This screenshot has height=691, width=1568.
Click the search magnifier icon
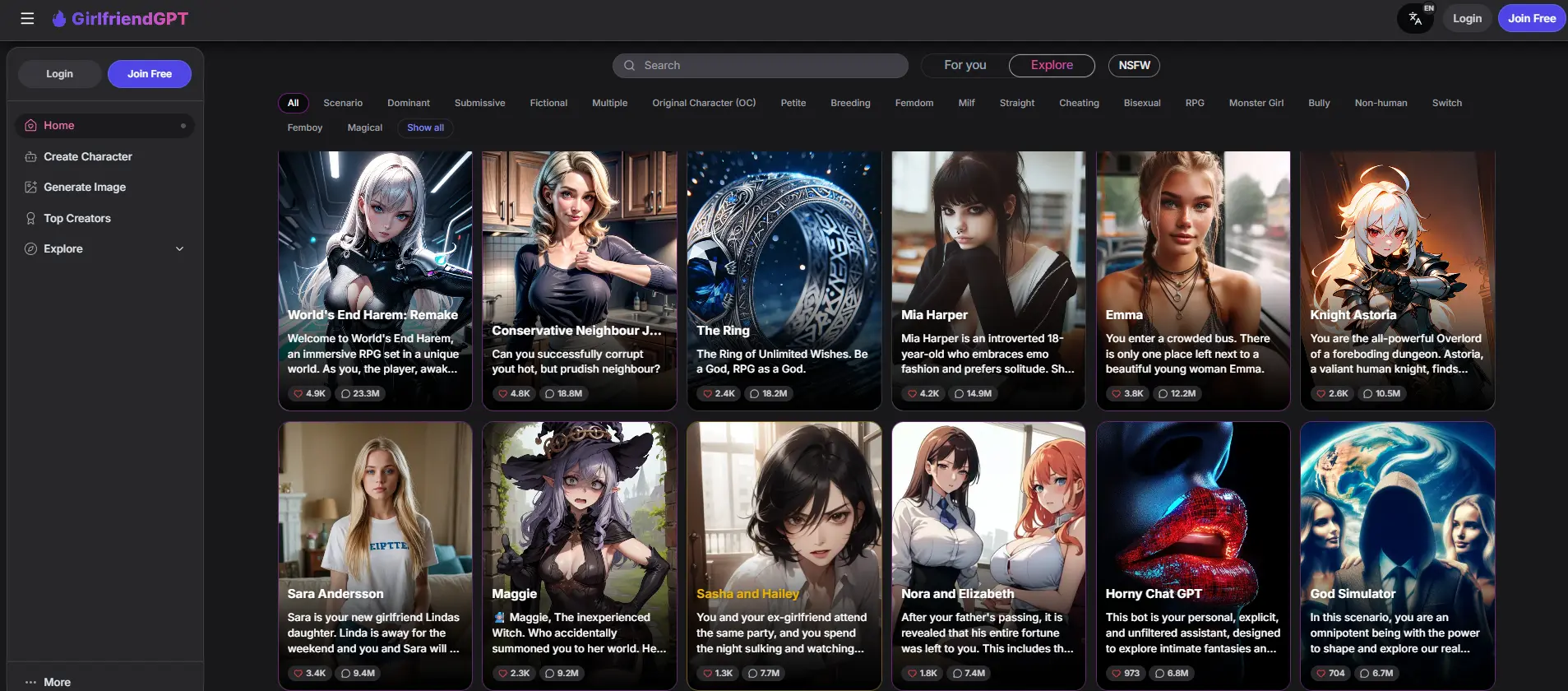[629, 65]
